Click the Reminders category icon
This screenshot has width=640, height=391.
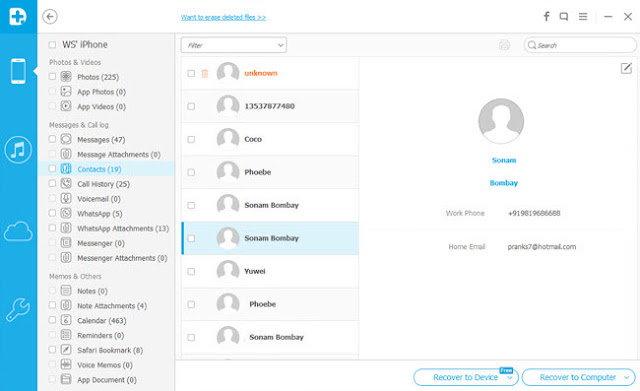[66, 335]
